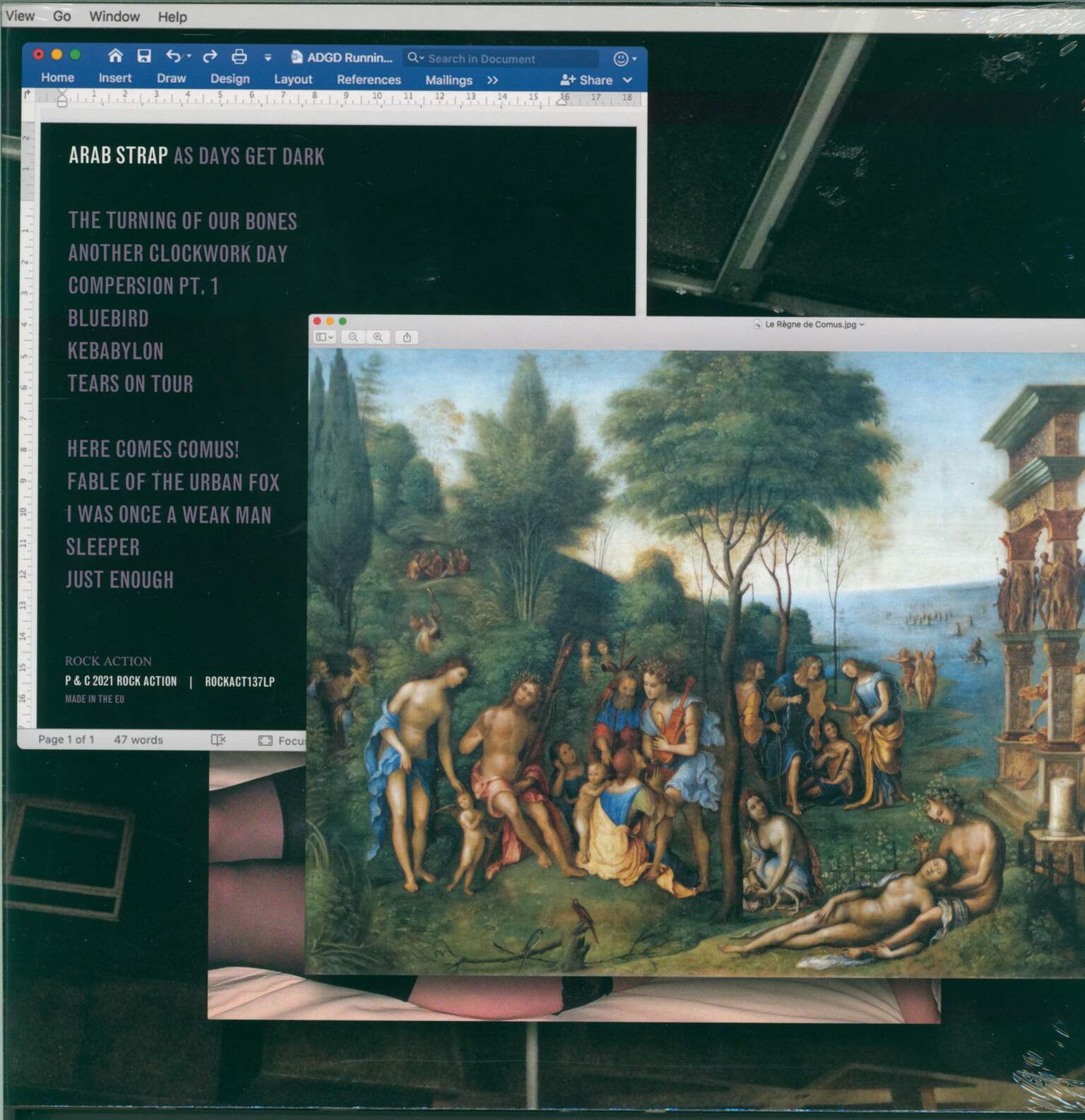Close the Preview image window
This screenshot has width=1085, height=1120.
(317, 321)
